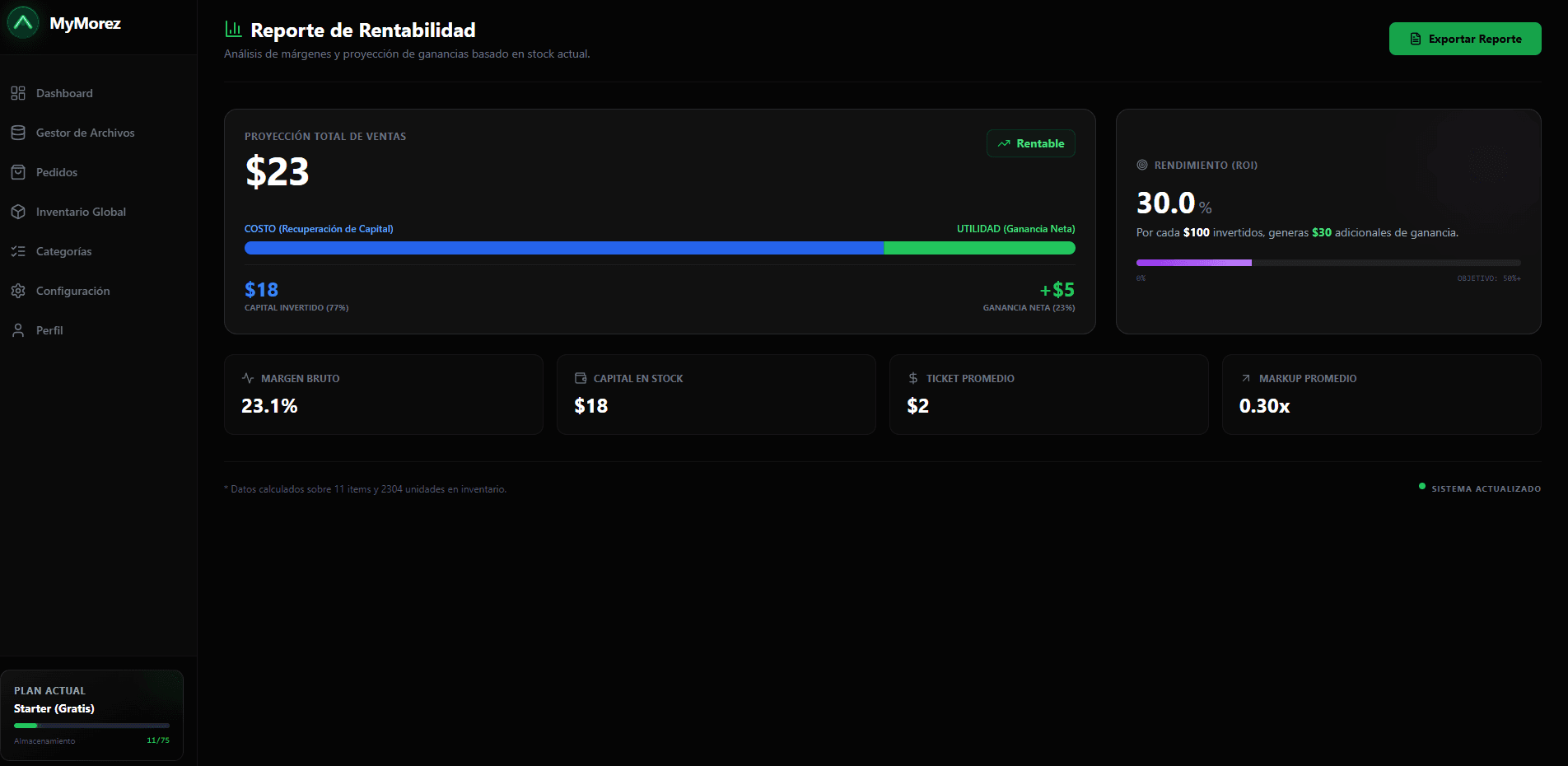
Task: Open the Configuración menu entry
Action: [72, 290]
